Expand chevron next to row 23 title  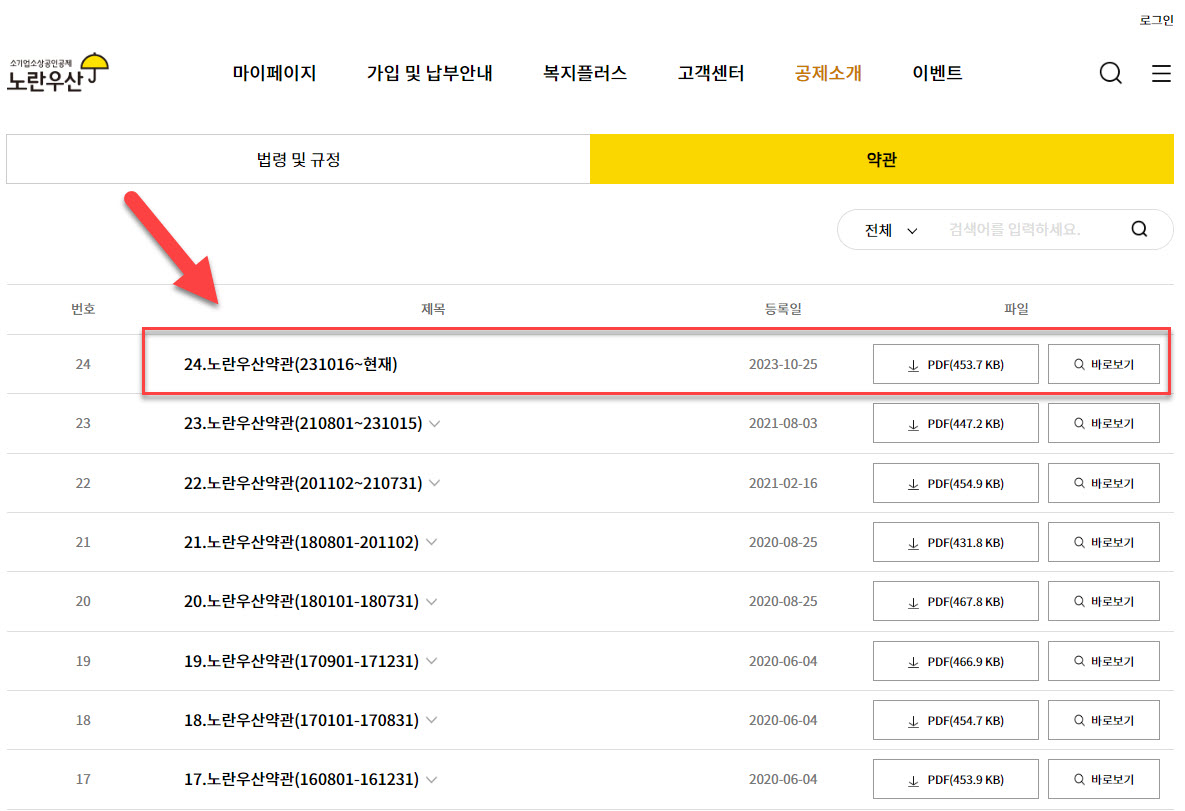click(435, 424)
